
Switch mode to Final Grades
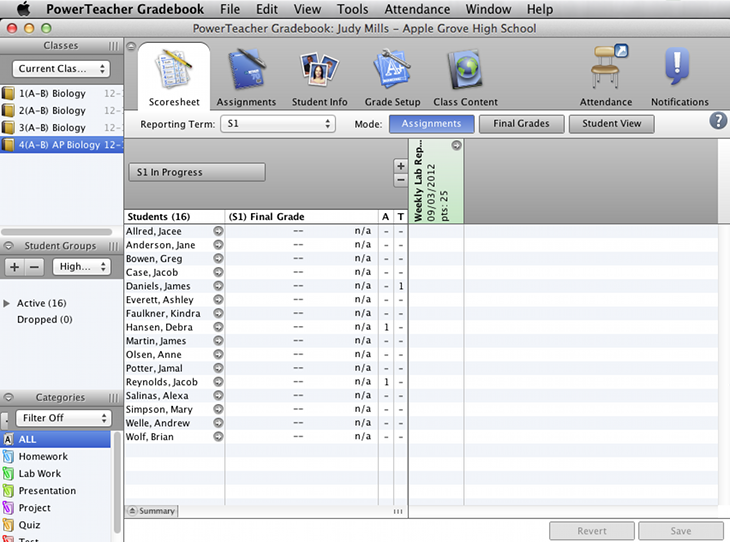click(x=521, y=124)
